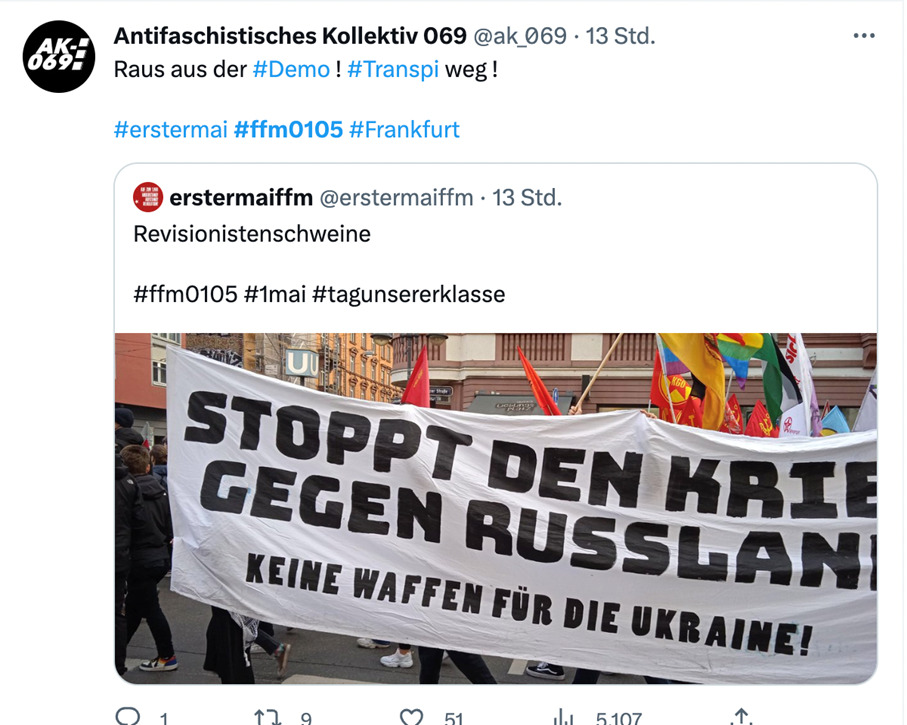Open the #erstermai hashtag
Screen dimensions: 907x725
171,130
